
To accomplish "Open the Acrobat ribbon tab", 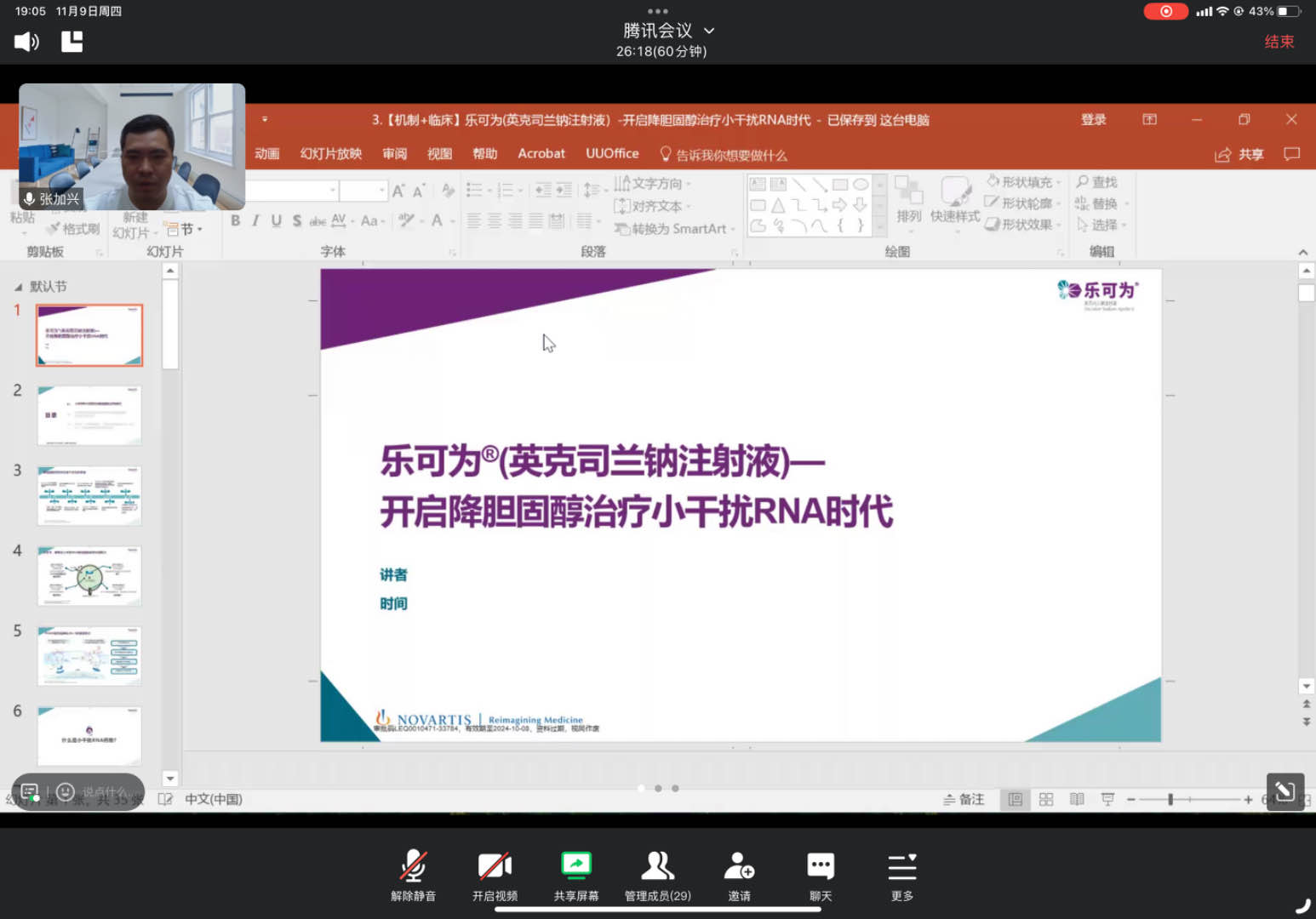I will coord(541,154).
